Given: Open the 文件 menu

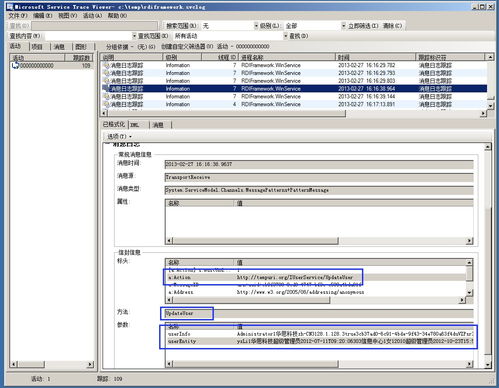Looking at the screenshot, I should click(x=17, y=16).
